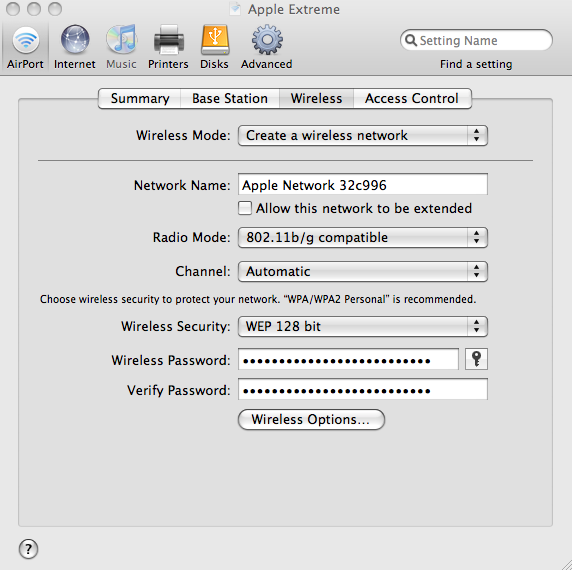Click the Radio Mode label
This screenshot has height=570, width=572.
coord(192,238)
